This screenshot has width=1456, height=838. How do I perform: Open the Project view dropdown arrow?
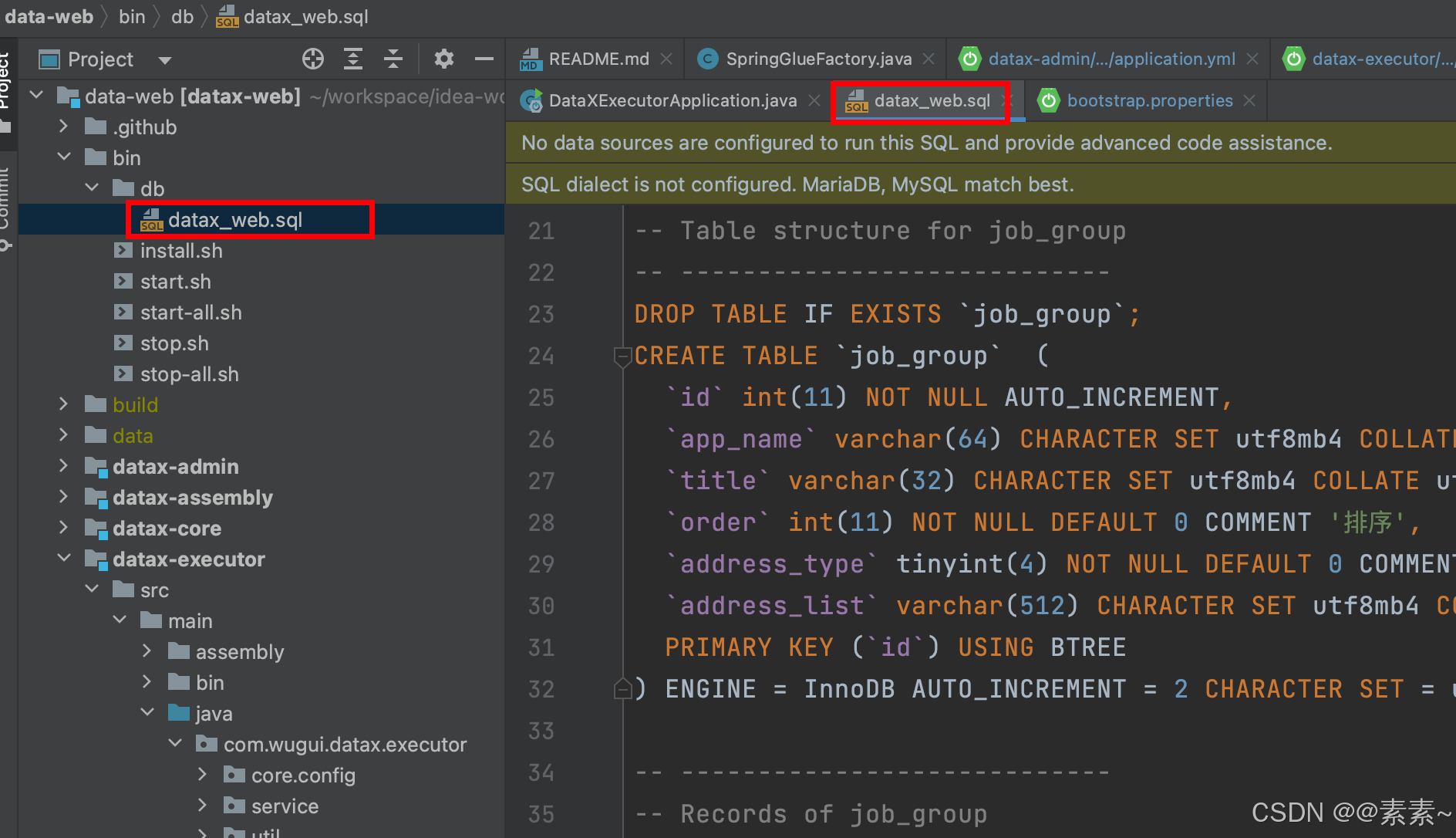[164, 60]
